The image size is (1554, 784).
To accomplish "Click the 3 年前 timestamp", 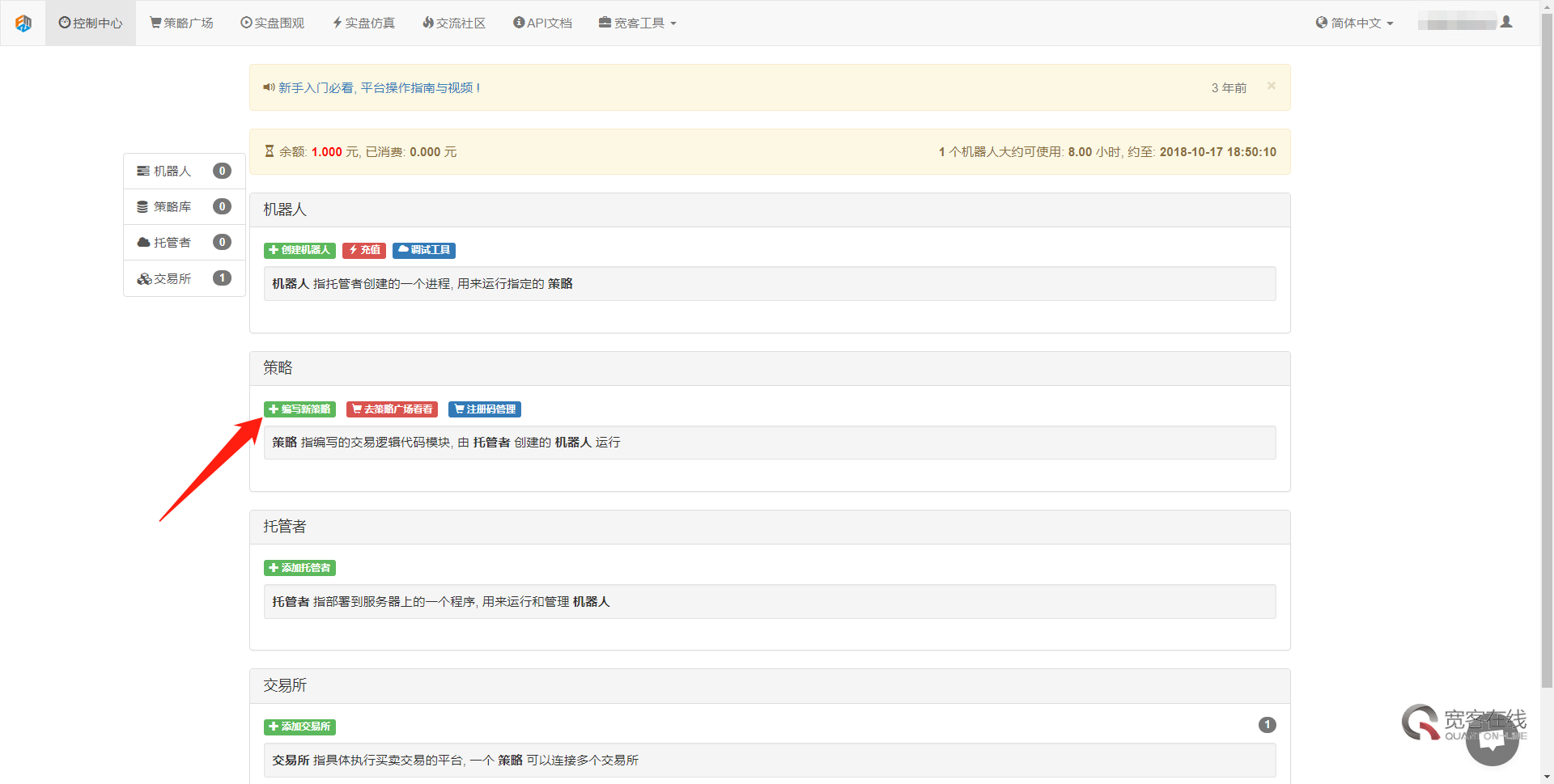I will (1229, 87).
